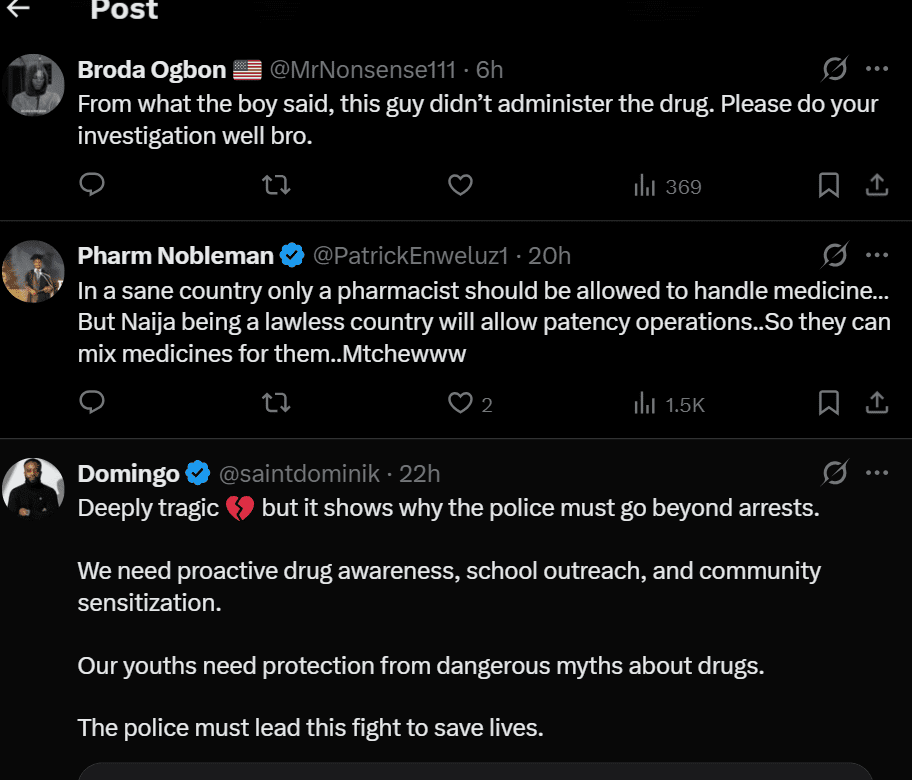Click Grok icon on Broda Ogbon's post
The image size is (912, 780).
click(x=834, y=69)
